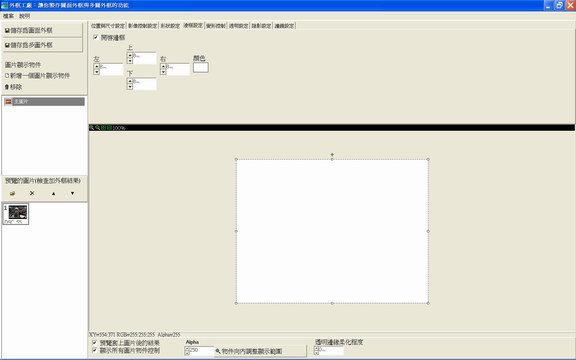Click the red icon beside 主圖片
576x360 pixels.
click(8, 101)
